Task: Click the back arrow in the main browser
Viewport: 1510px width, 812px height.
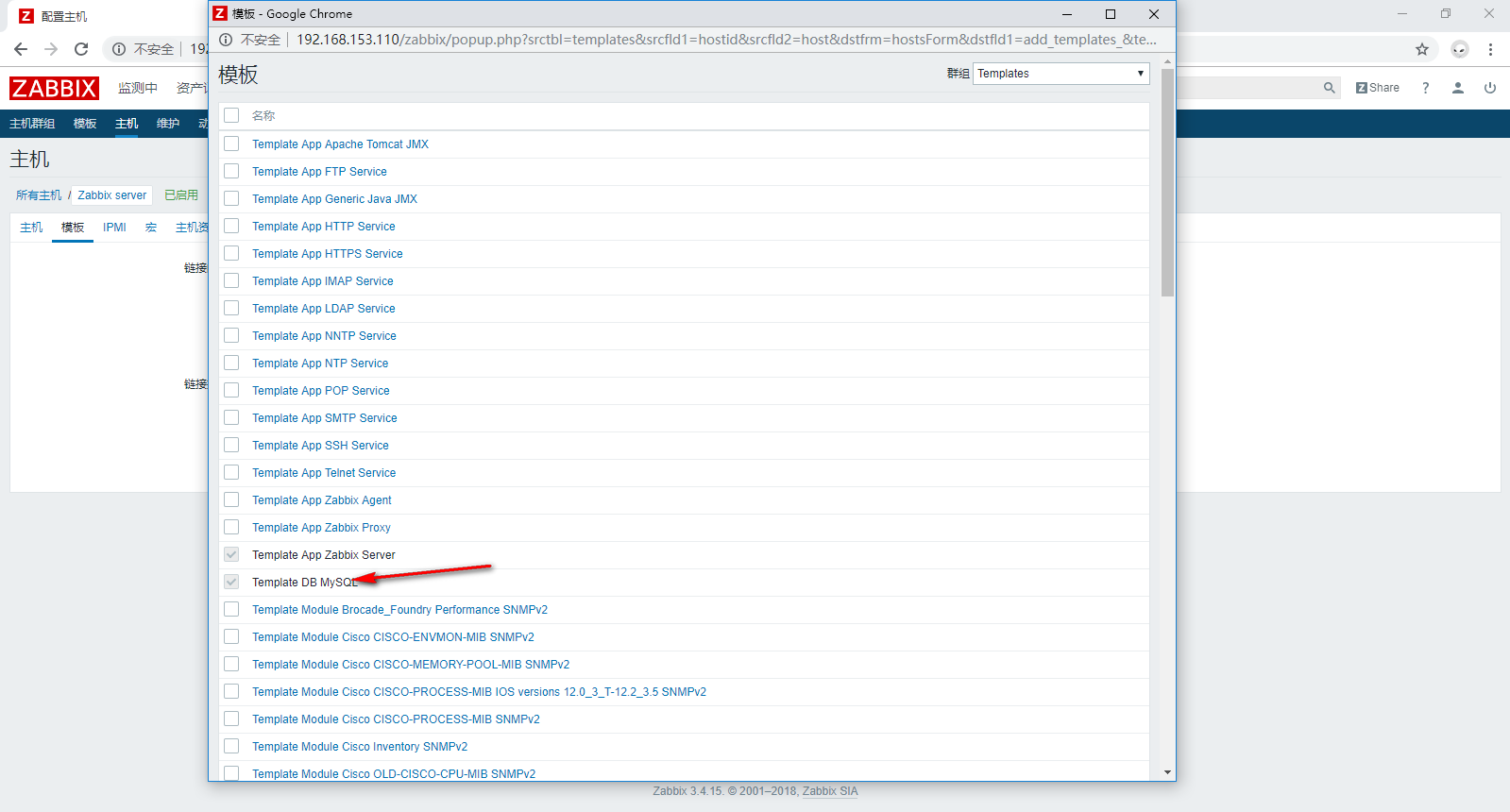Action: (21, 49)
